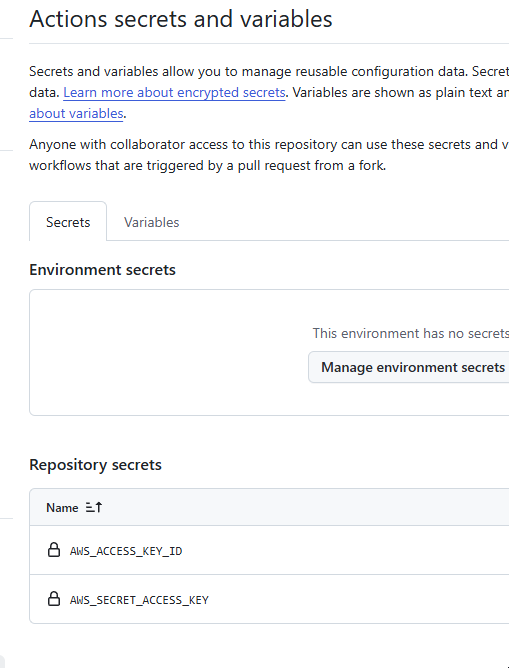Select the AWS_ACCESS_KEY_ID secret name

click(x=126, y=551)
